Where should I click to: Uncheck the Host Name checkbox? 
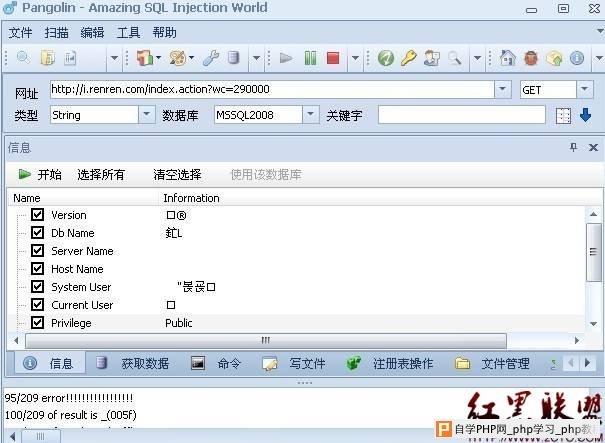tap(37, 269)
